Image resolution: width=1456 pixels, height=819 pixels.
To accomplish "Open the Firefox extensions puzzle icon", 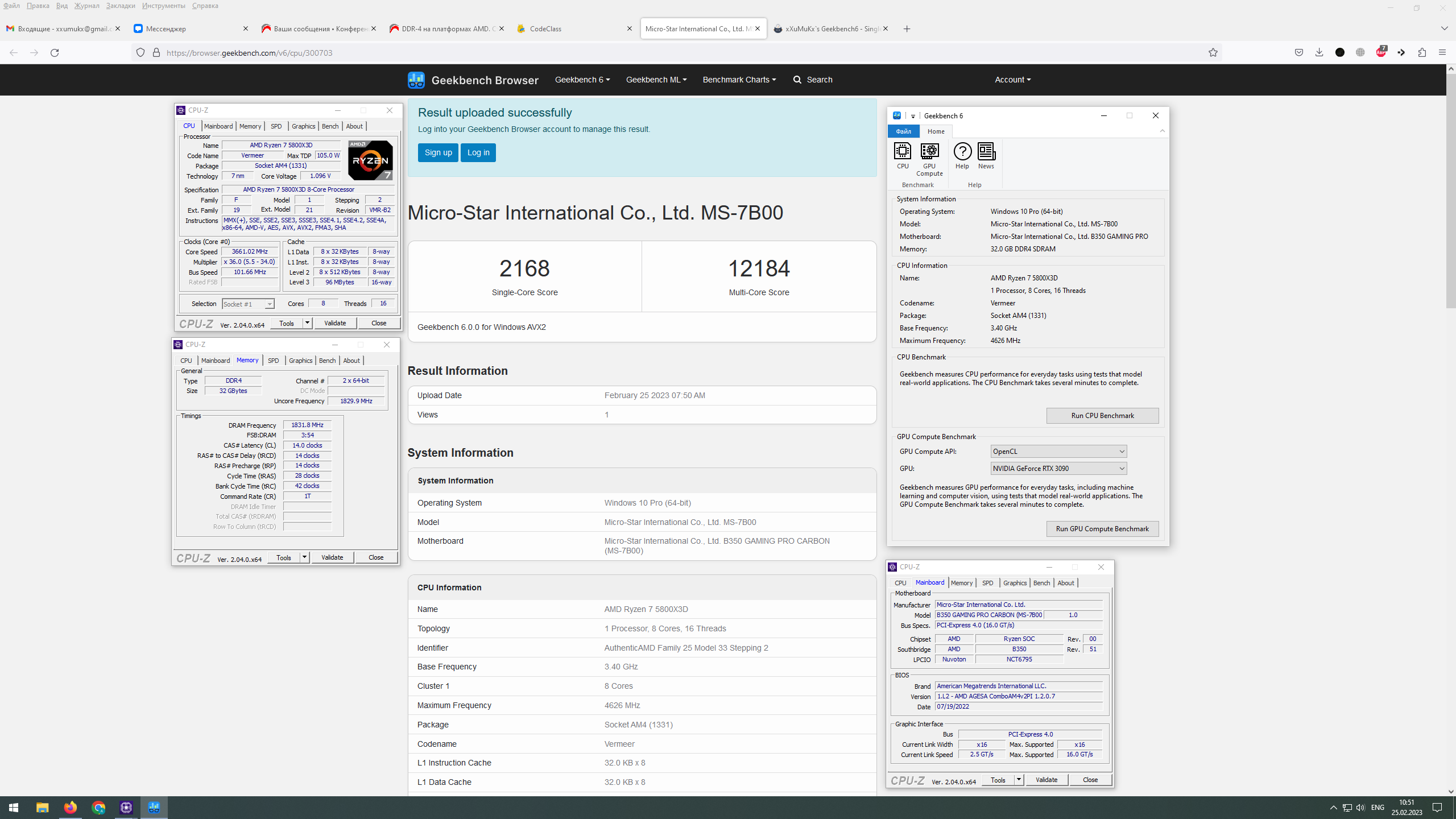I will [1422, 52].
